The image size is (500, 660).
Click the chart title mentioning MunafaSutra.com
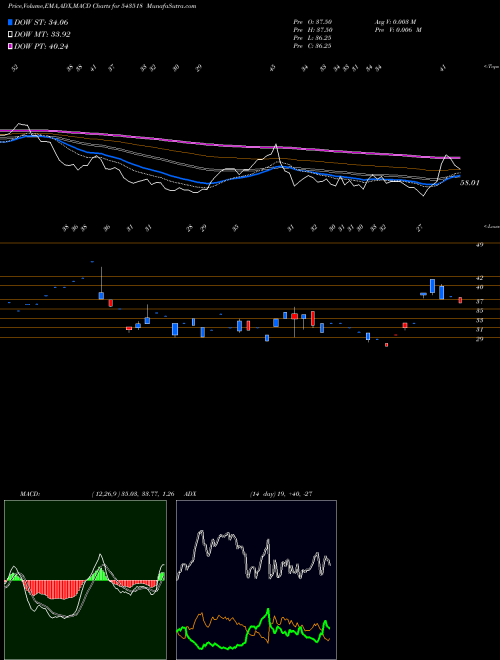(102, 6)
